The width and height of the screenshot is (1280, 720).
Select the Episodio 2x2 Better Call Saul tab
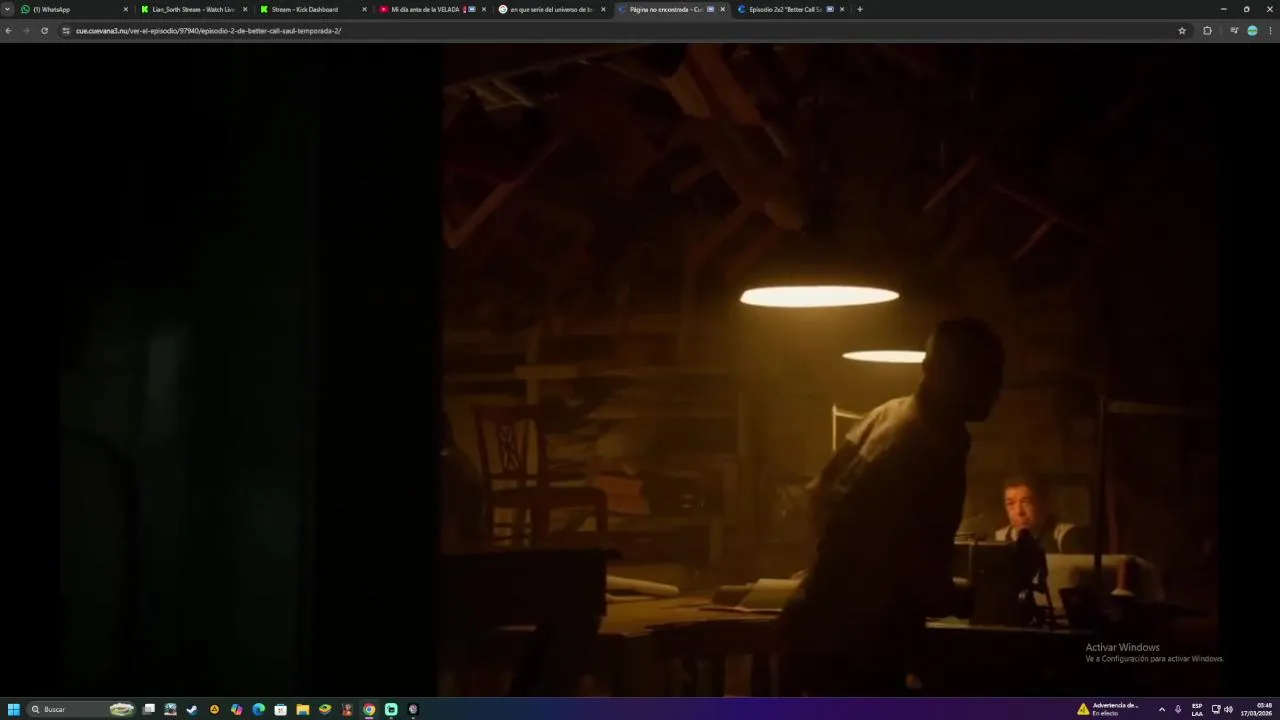tap(790, 9)
